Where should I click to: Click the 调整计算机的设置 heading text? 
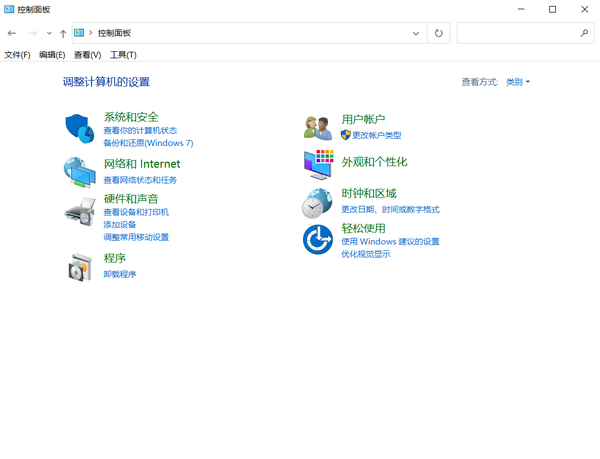[x=106, y=82]
